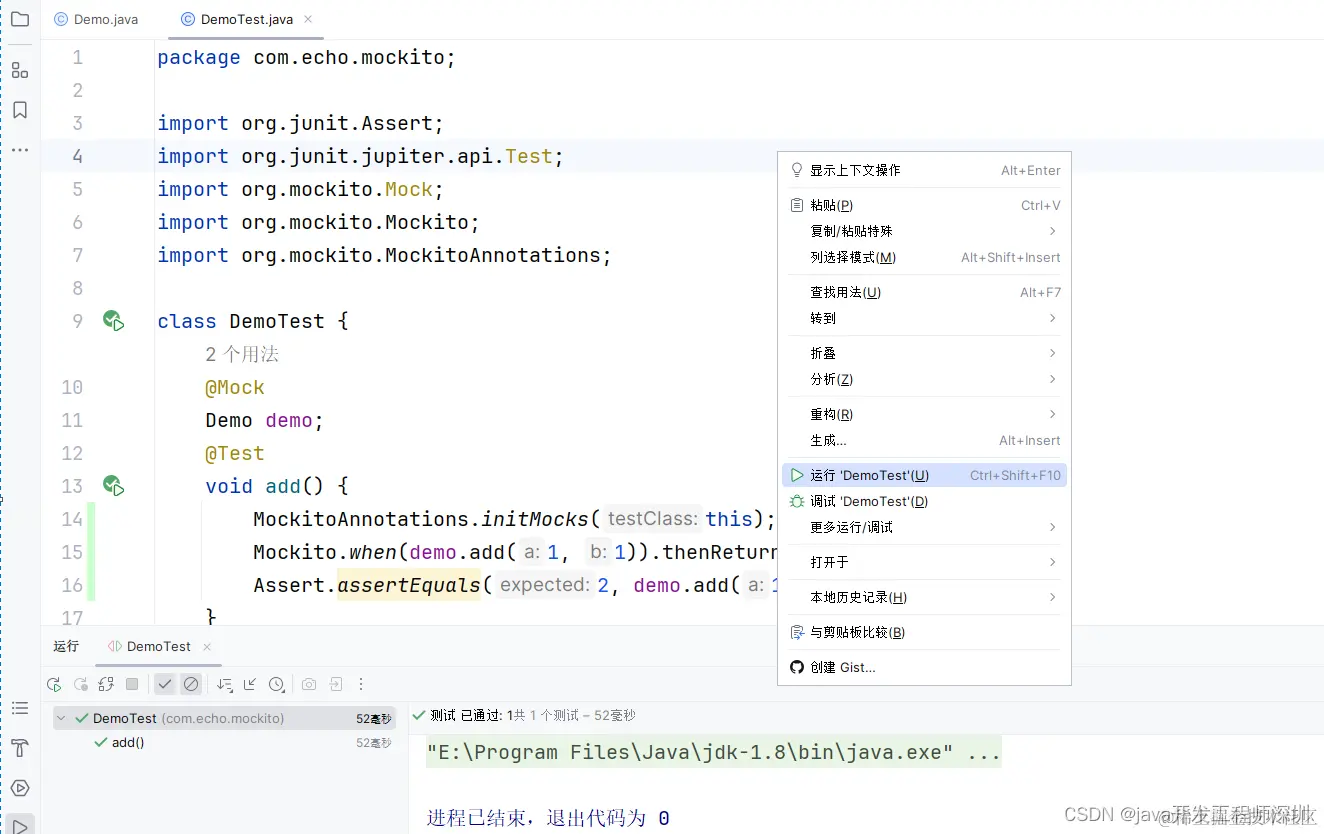Click the run gutter icon beside void add()
The width and height of the screenshot is (1324, 834).
point(113,486)
